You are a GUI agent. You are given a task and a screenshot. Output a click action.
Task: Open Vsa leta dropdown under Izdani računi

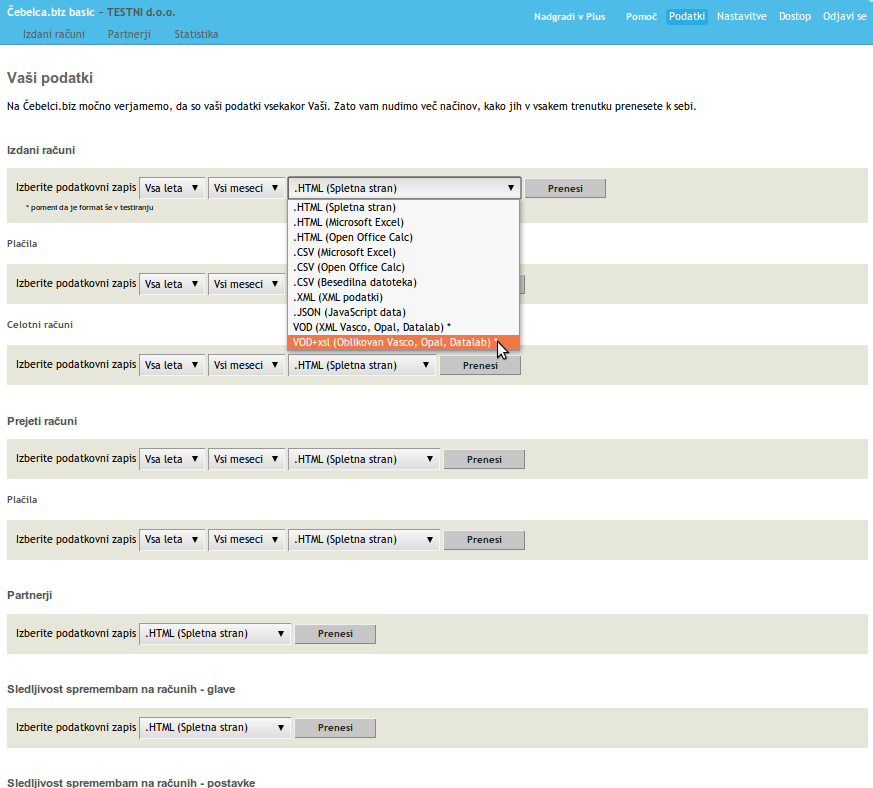click(x=172, y=188)
